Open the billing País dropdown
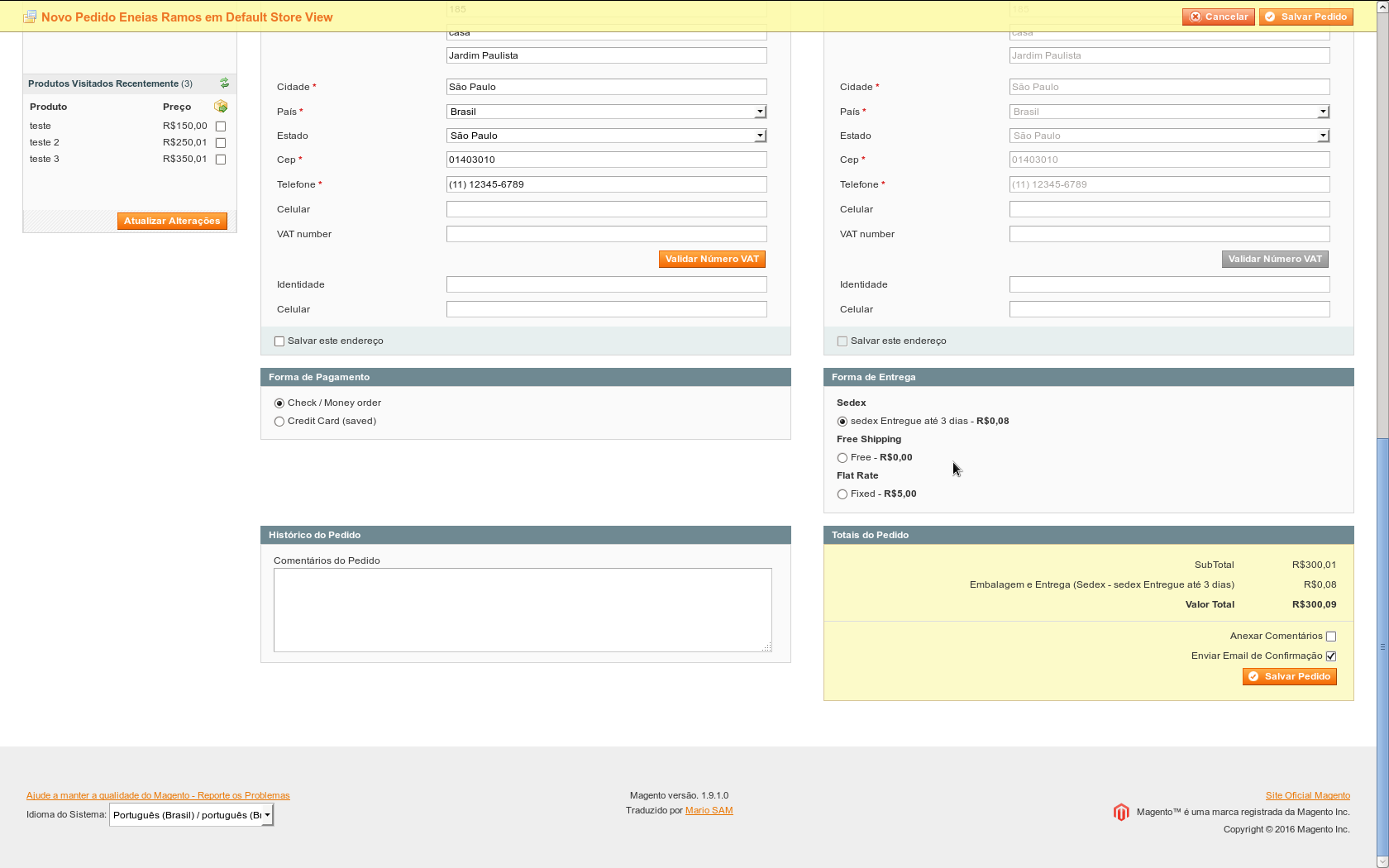 pyautogui.click(x=607, y=112)
